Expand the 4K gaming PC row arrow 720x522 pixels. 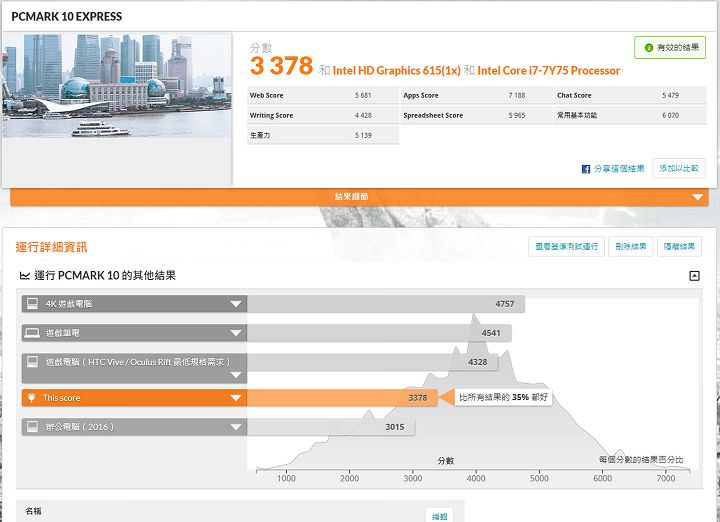tap(236, 303)
